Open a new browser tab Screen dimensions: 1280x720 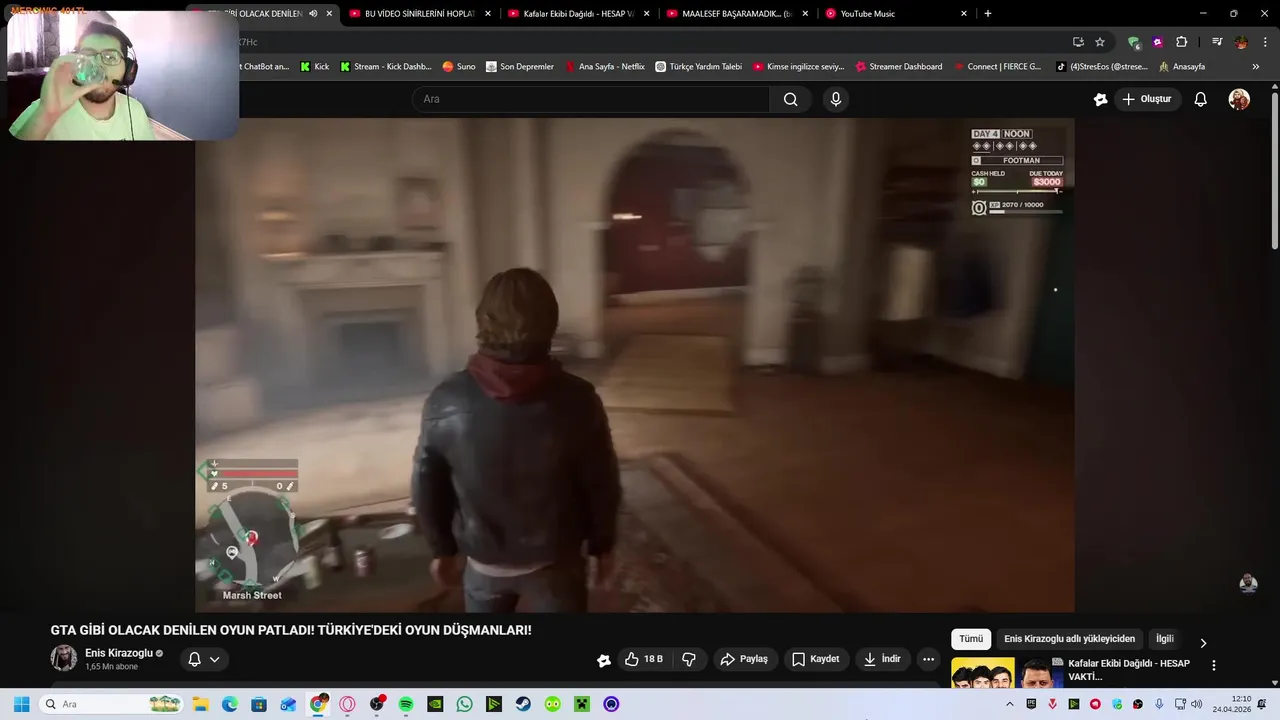[x=988, y=14]
